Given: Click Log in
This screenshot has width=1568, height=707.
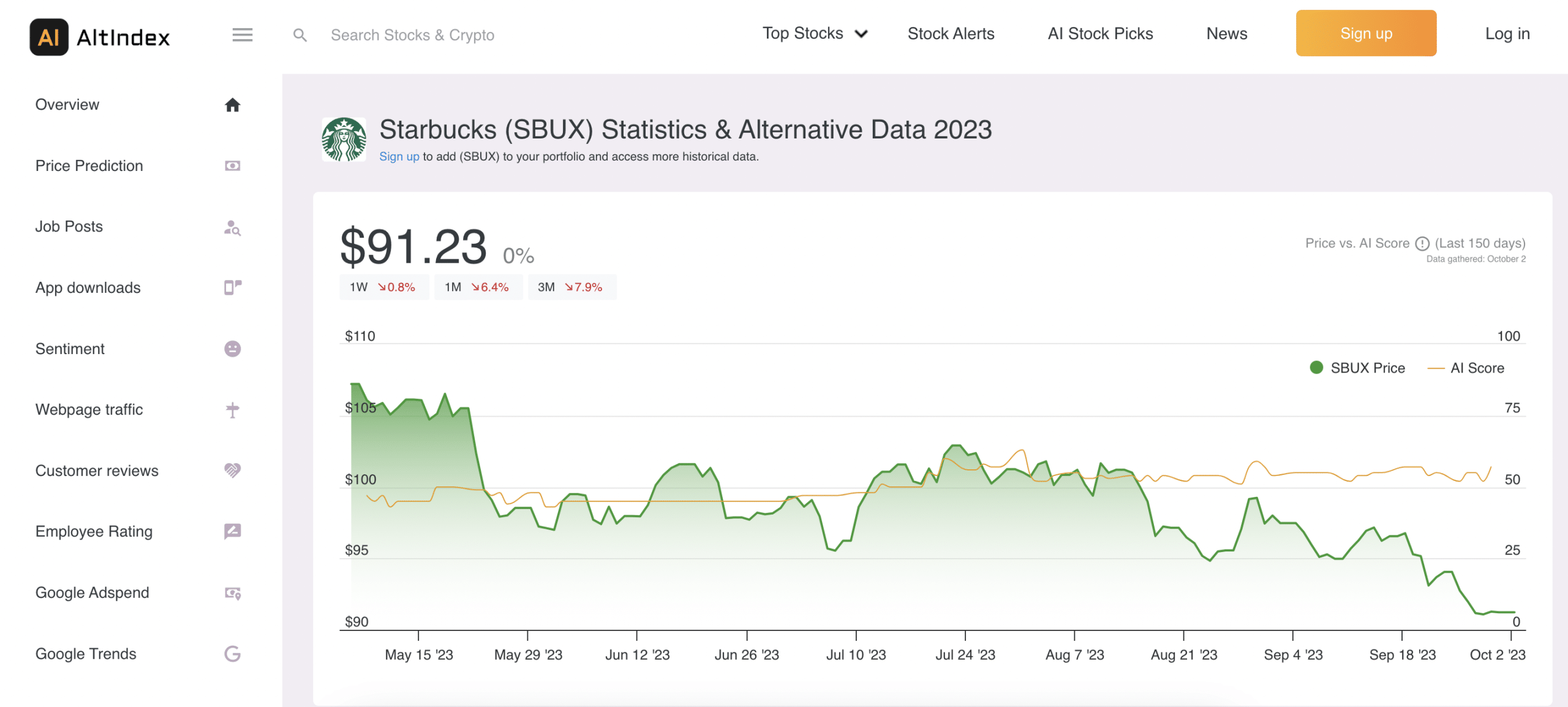Looking at the screenshot, I should point(1507,34).
